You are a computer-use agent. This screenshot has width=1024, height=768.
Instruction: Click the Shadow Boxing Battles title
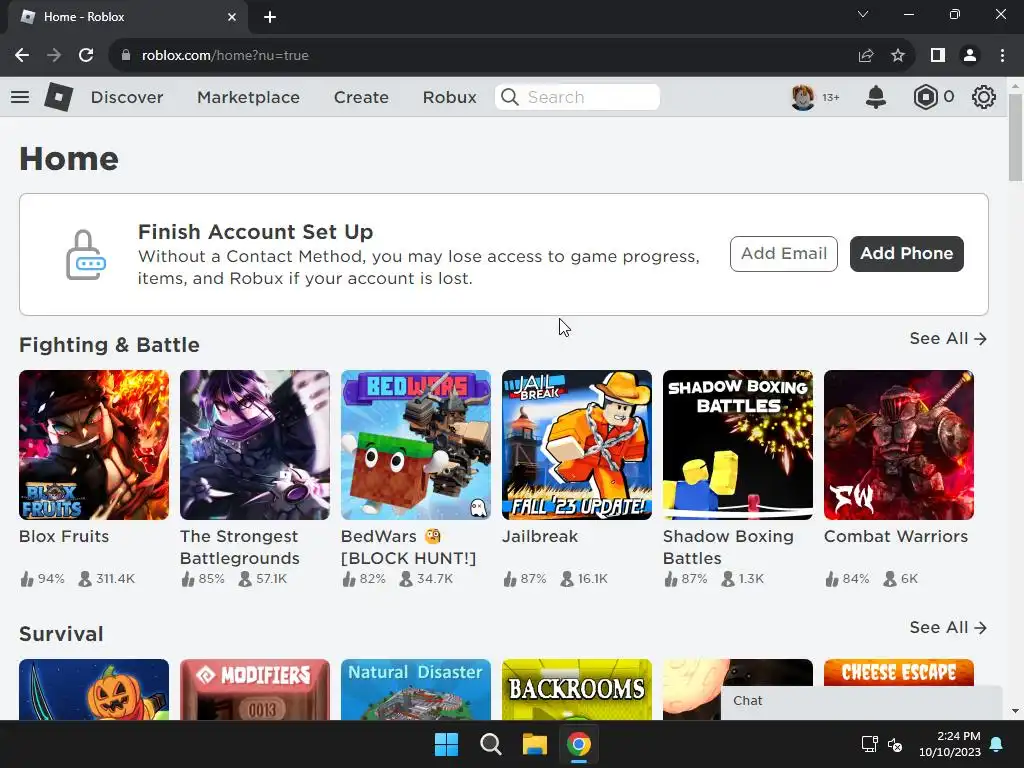point(728,547)
